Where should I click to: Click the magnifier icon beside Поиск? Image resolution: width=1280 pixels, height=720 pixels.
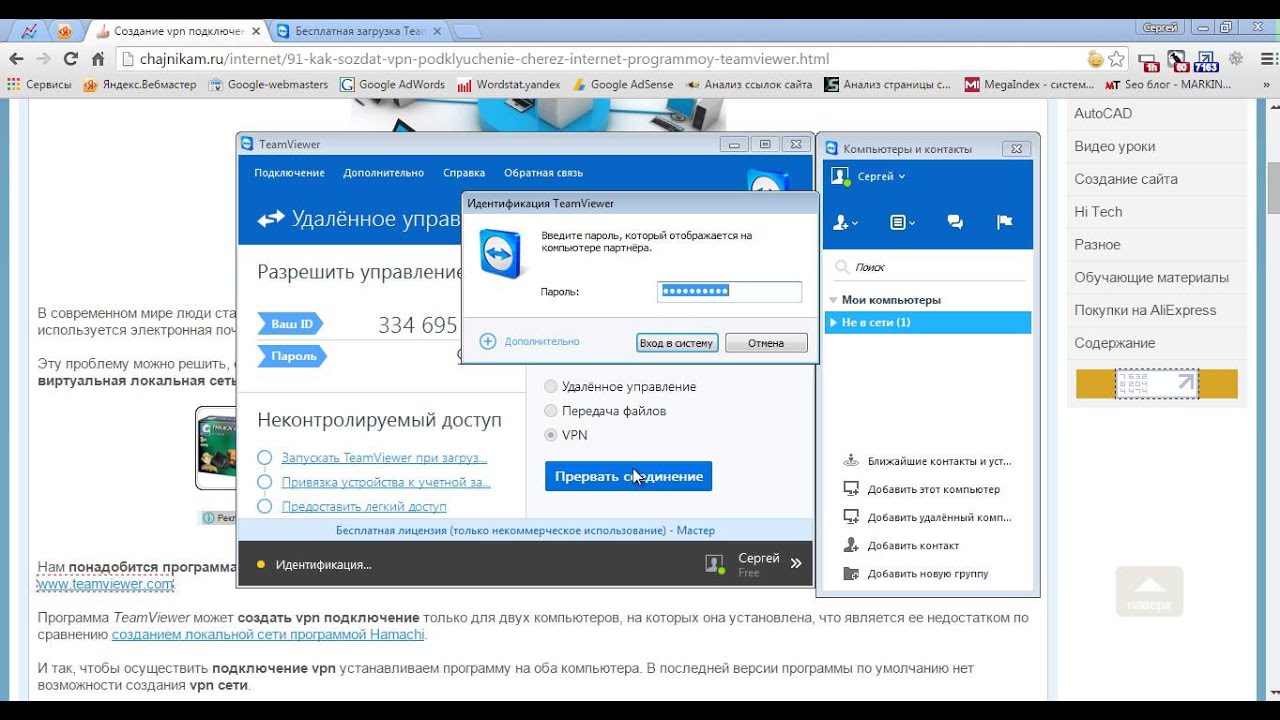842,267
